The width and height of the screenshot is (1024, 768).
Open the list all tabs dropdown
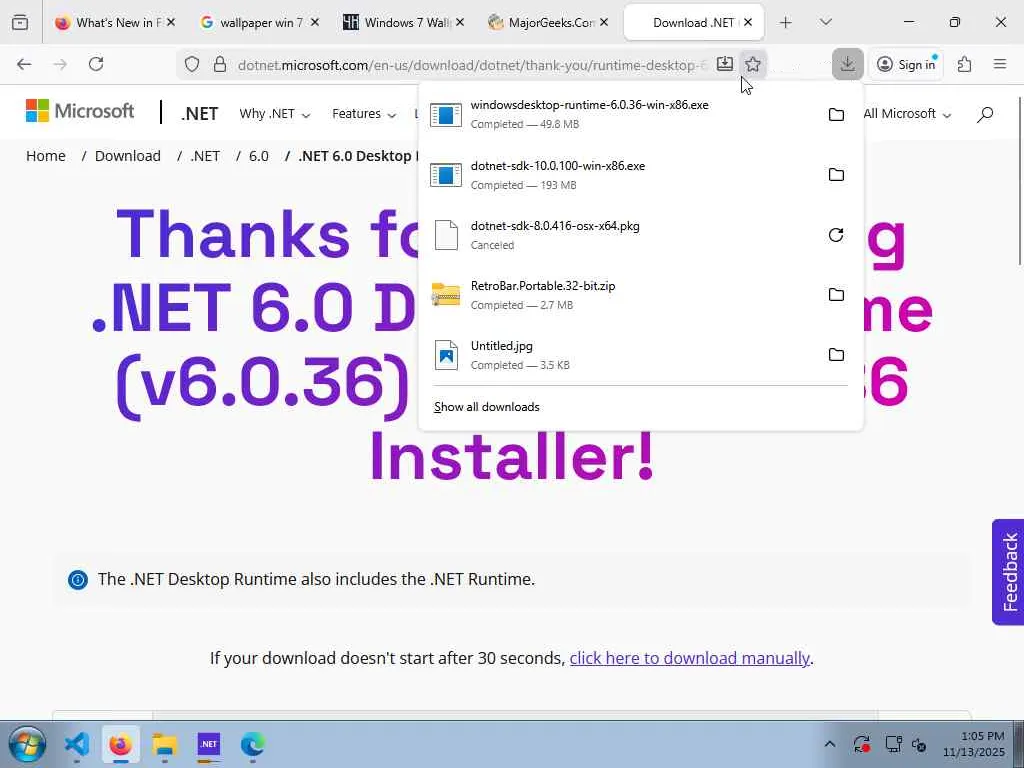pos(825,22)
